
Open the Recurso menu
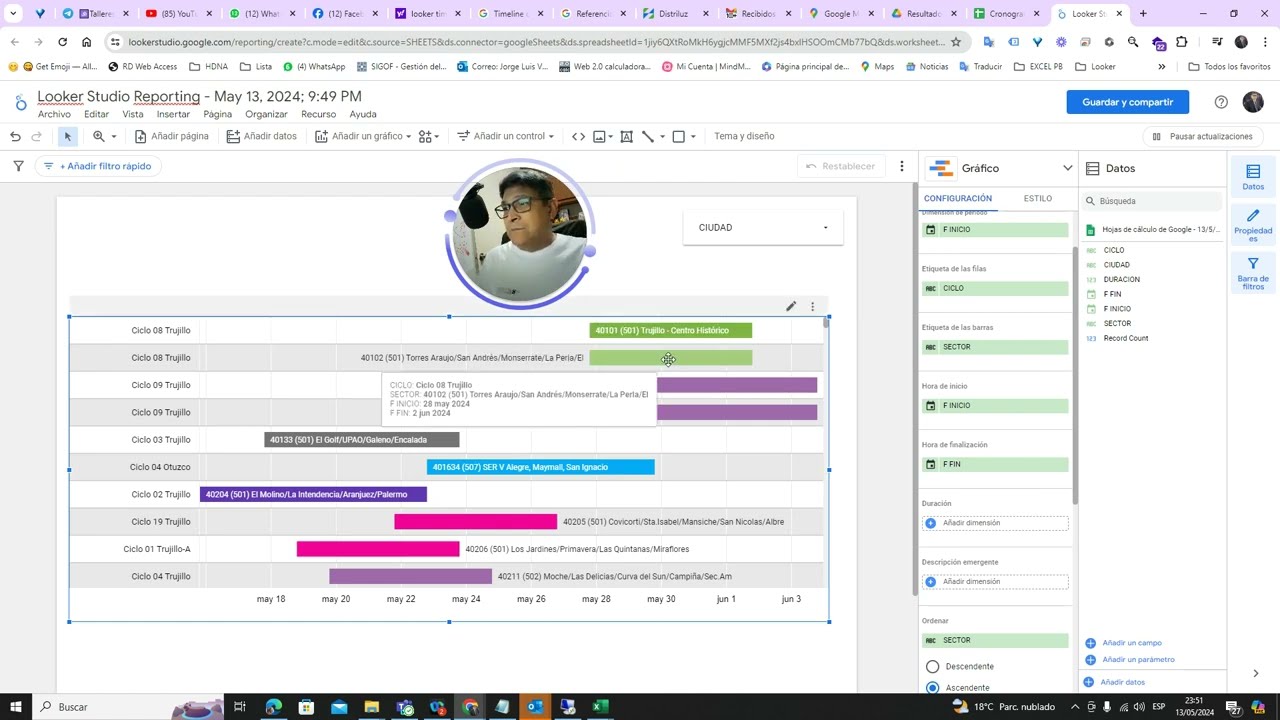click(x=318, y=114)
